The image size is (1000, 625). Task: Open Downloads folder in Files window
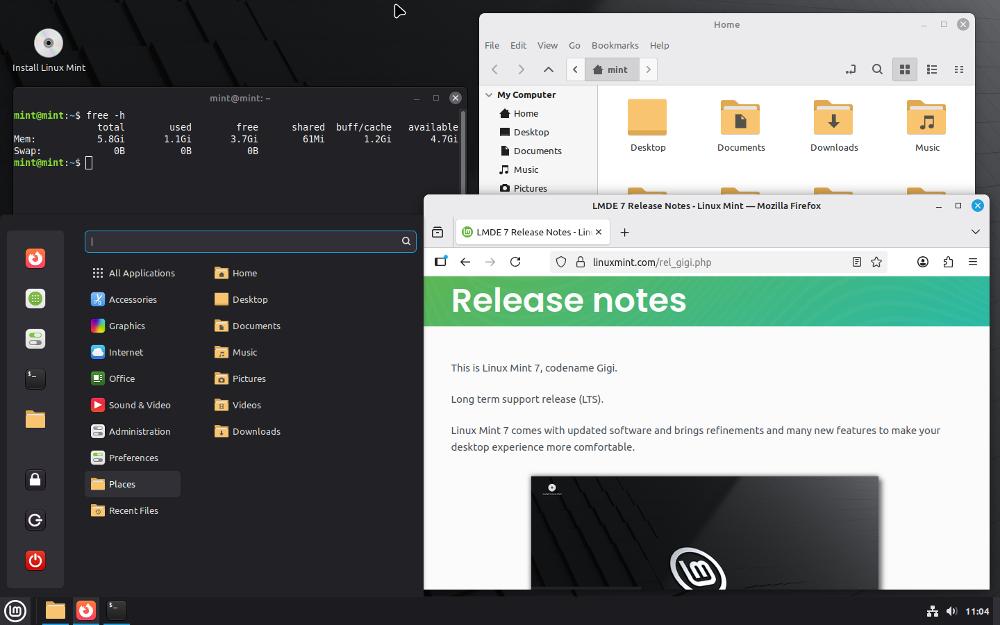[x=834, y=126]
